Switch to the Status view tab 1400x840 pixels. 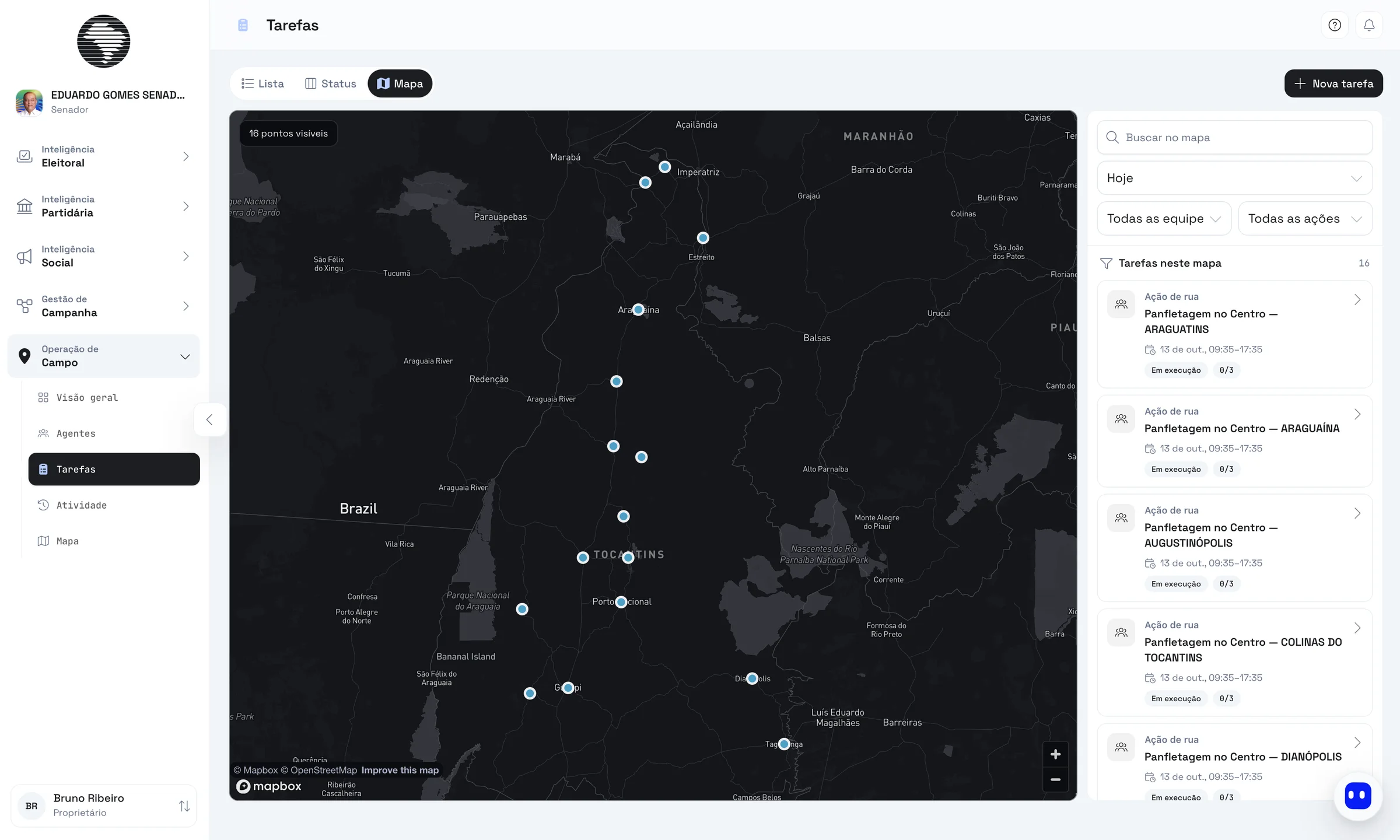[x=330, y=83]
